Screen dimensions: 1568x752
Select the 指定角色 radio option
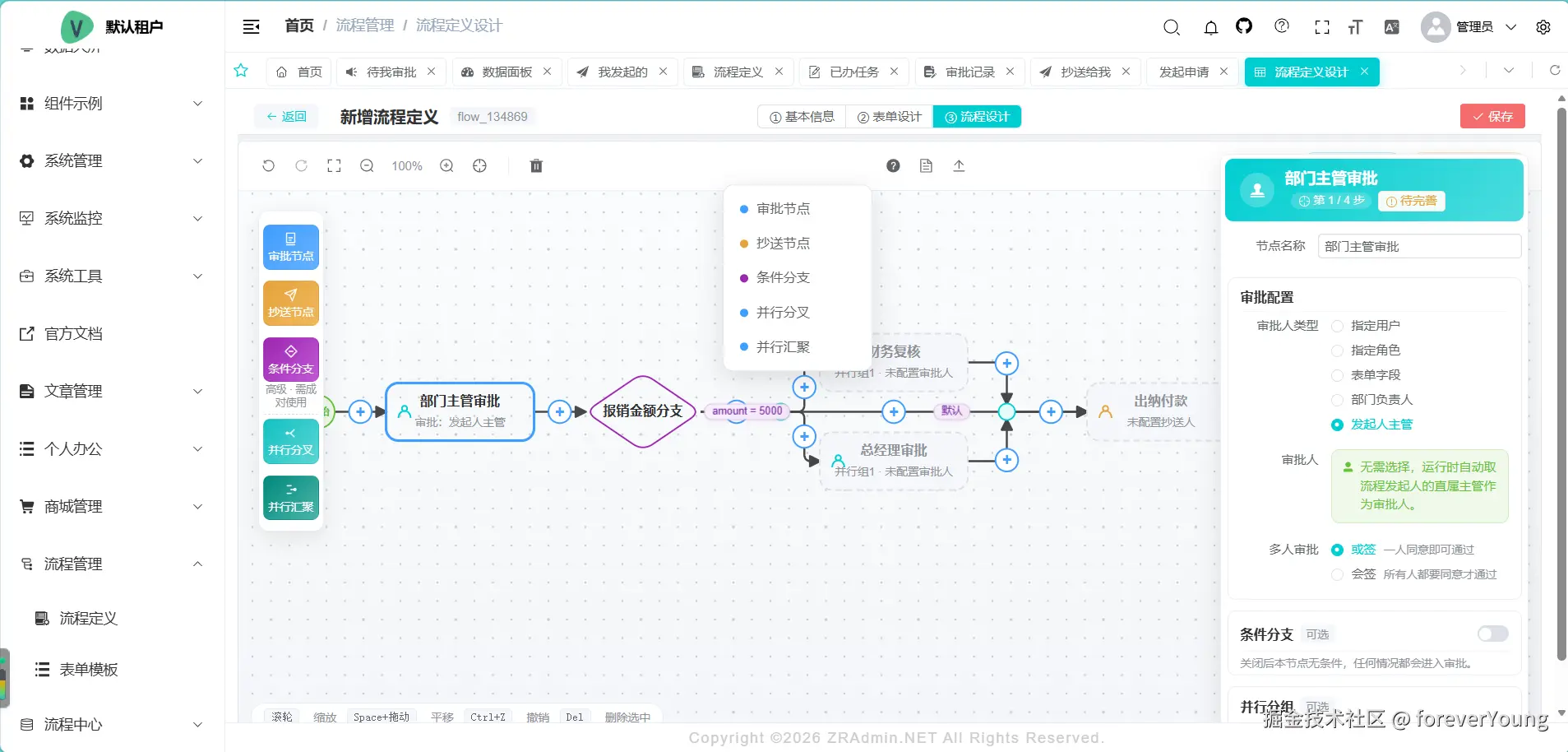(x=1337, y=350)
